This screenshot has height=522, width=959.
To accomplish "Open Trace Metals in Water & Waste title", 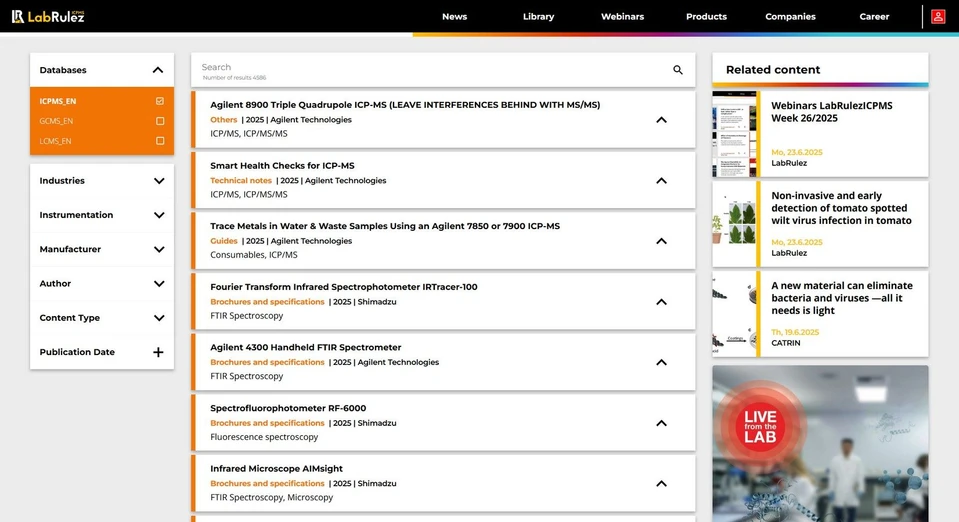I will (385, 226).
